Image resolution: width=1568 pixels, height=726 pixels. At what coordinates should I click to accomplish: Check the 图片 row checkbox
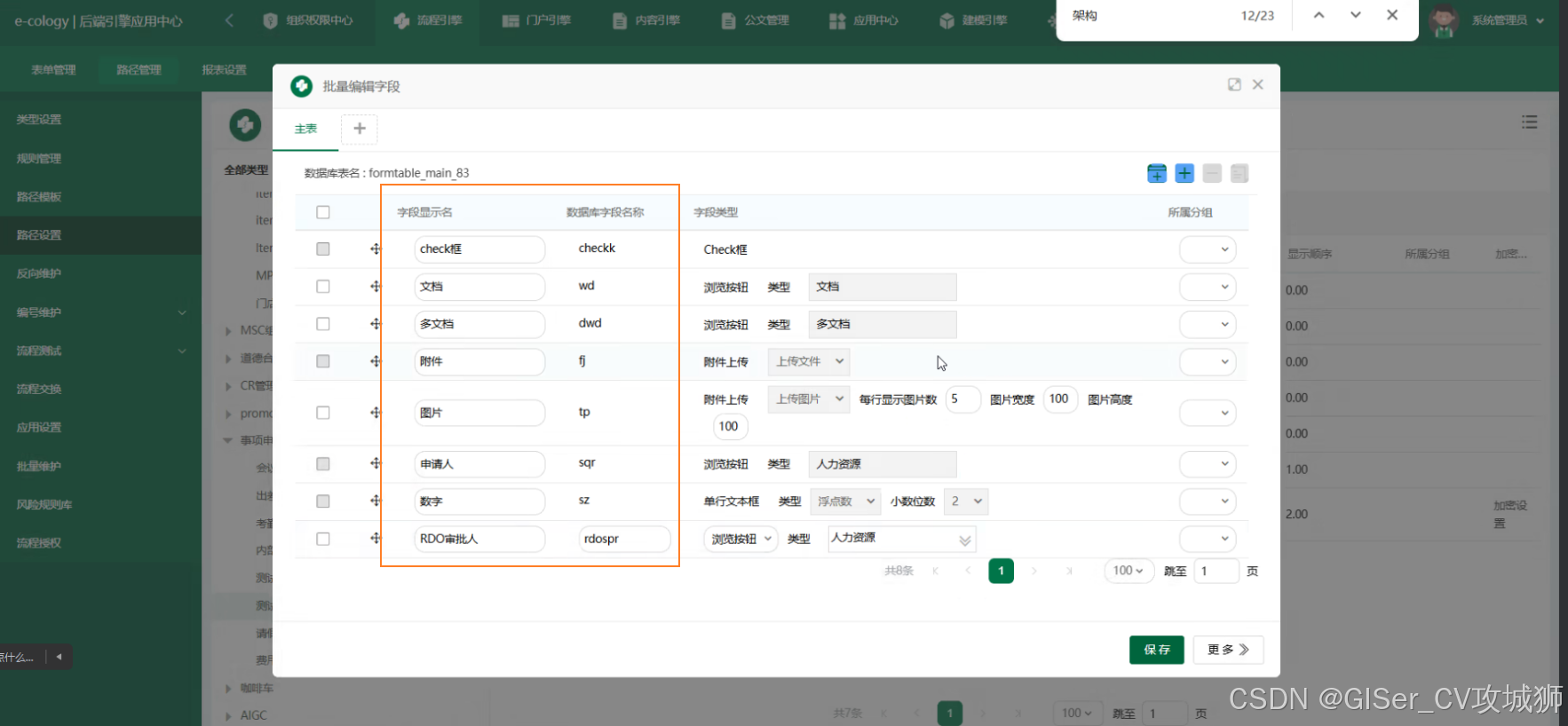pos(323,413)
